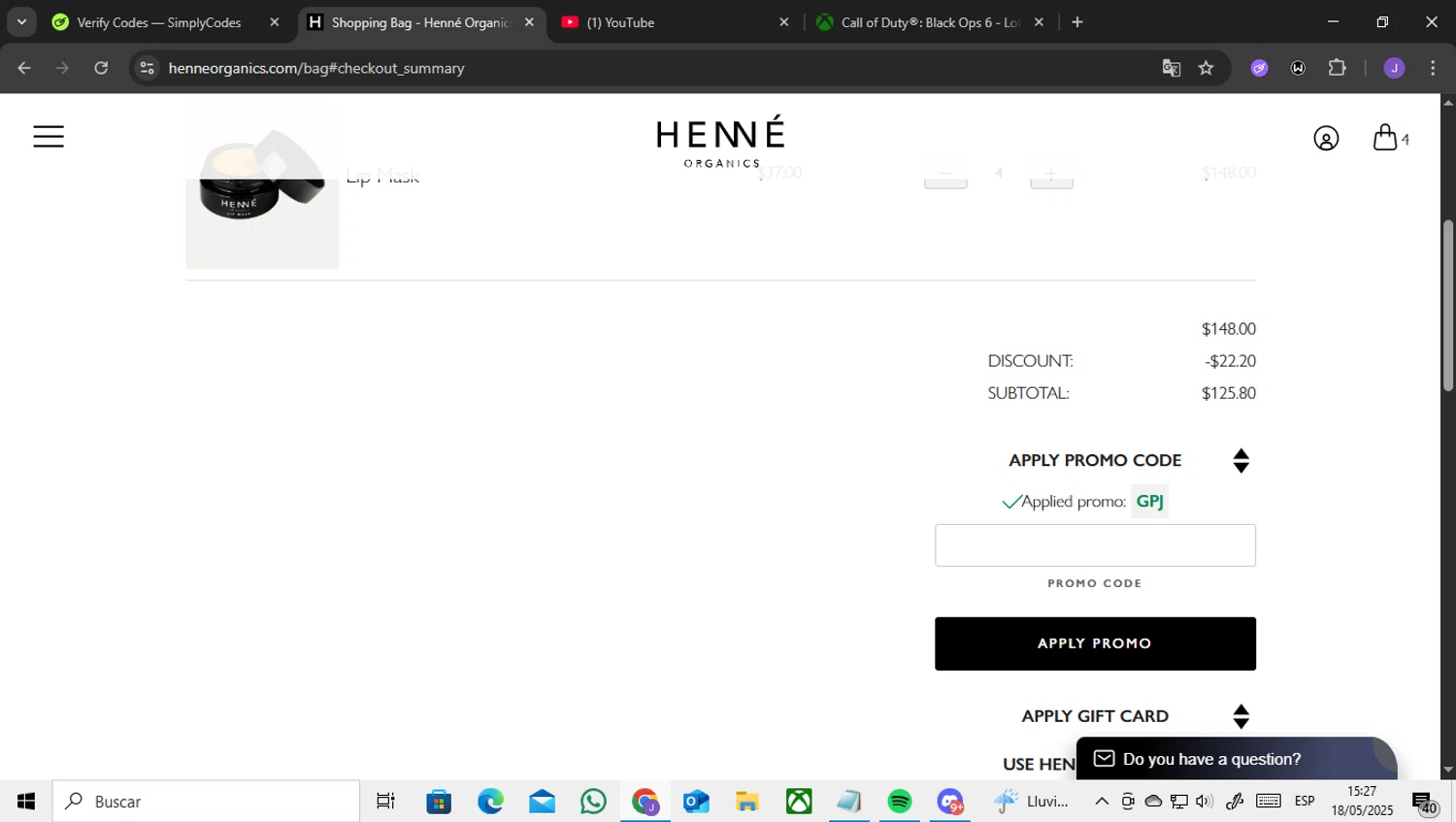
Task: Open Task View on the taskbar
Action: (x=385, y=802)
